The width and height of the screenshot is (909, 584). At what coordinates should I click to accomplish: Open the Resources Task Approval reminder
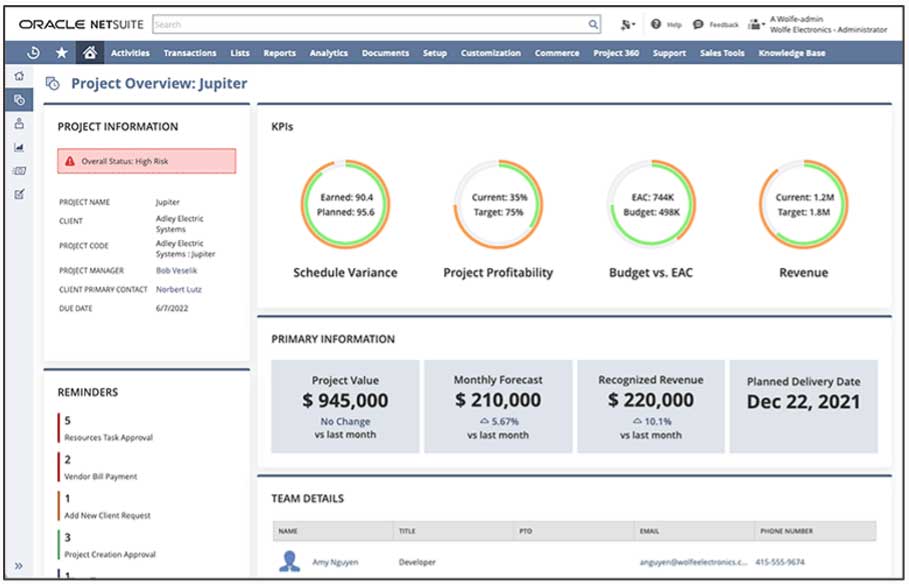tap(108, 438)
